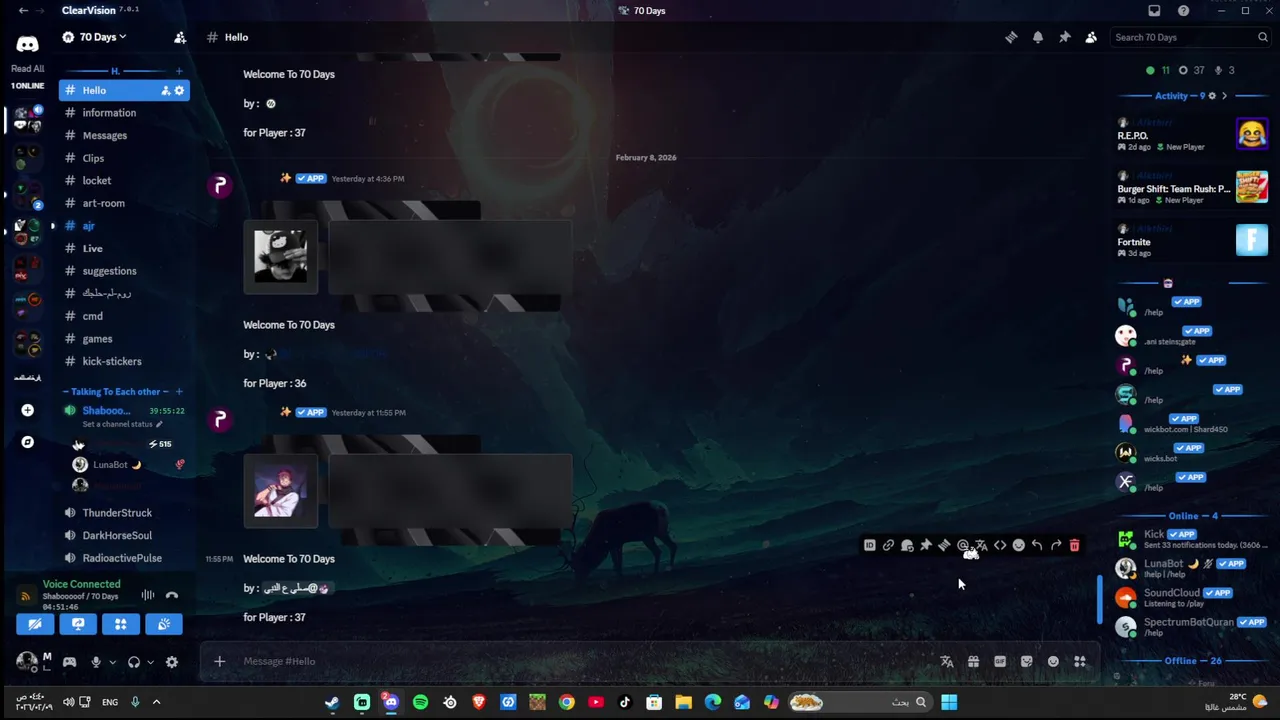Open Discord home direct messages icon
This screenshot has width=1280, height=720.
pos(27,44)
